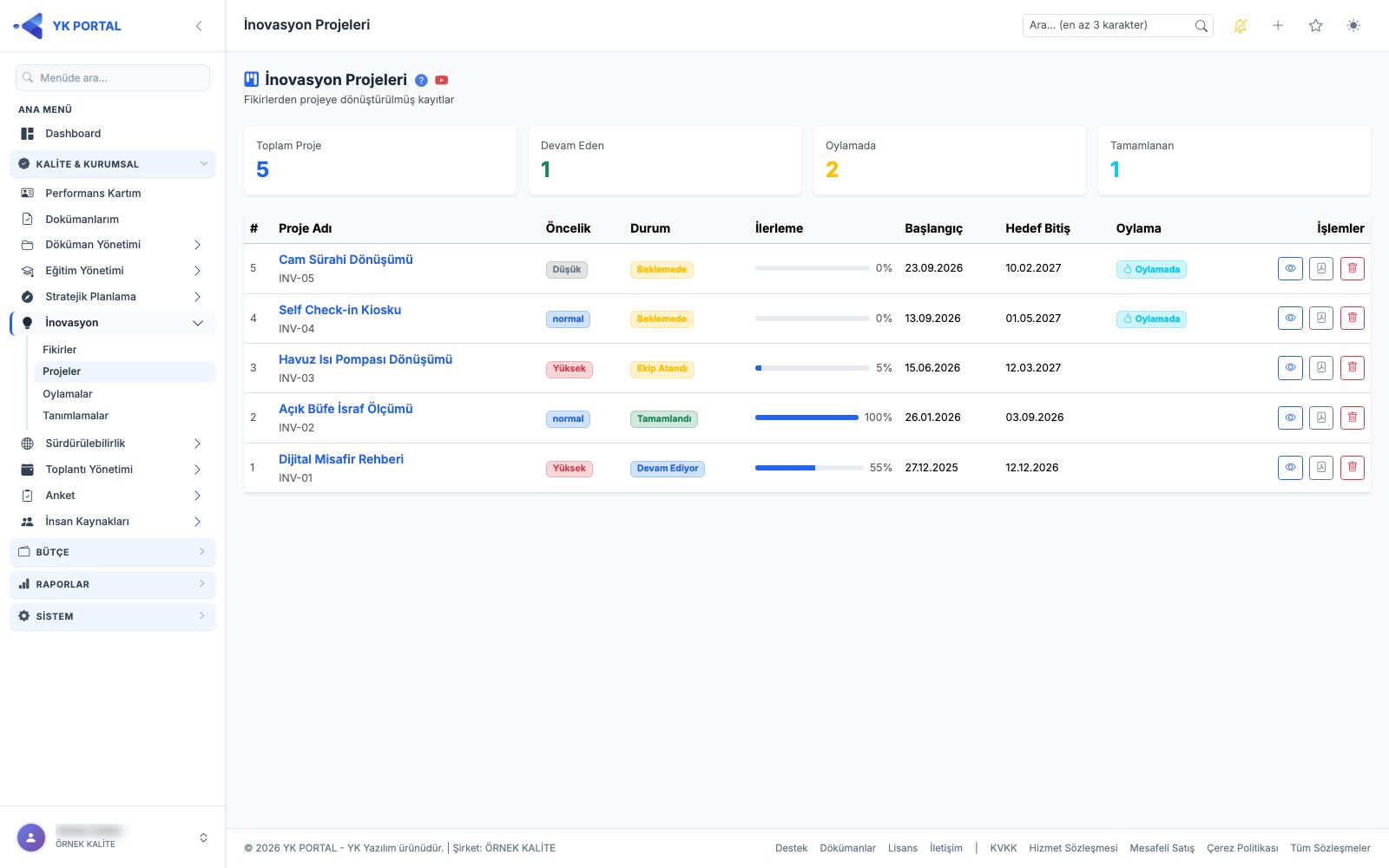Click the favorites star icon

[x=1316, y=26]
